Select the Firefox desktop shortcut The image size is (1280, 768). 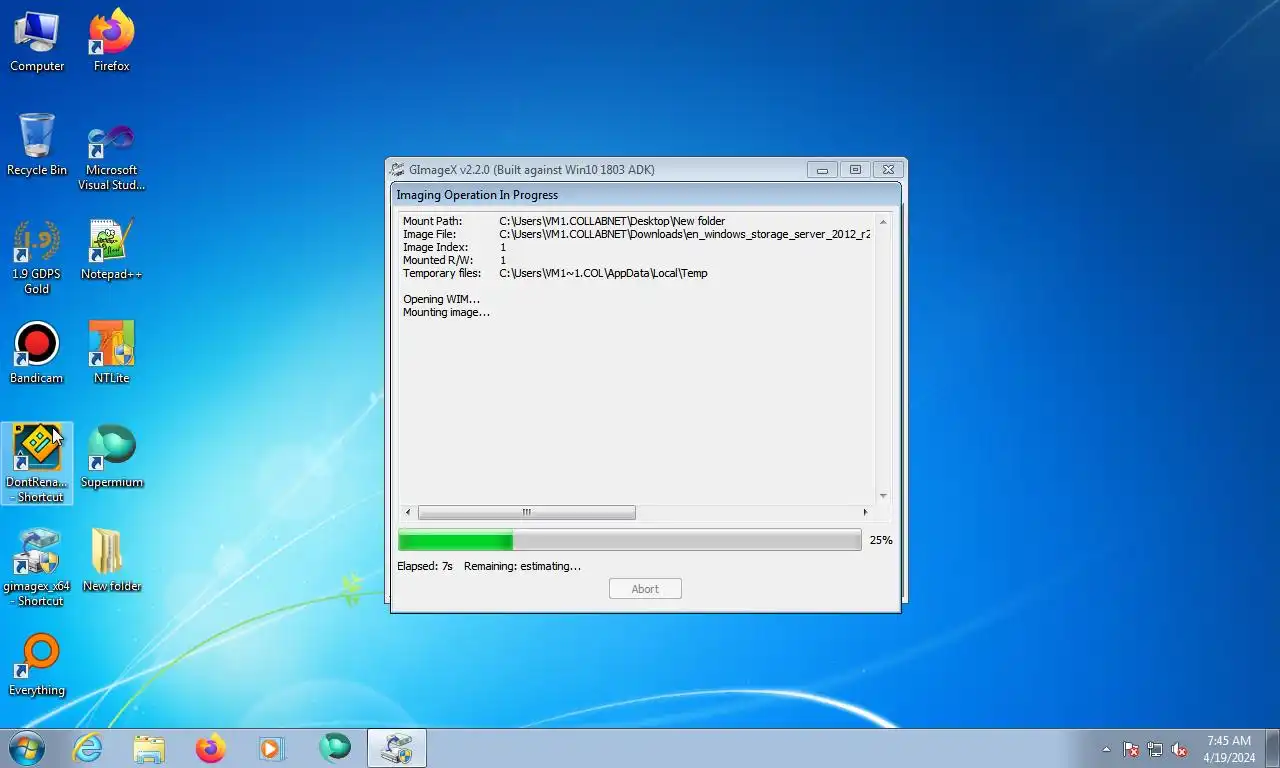[112, 42]
